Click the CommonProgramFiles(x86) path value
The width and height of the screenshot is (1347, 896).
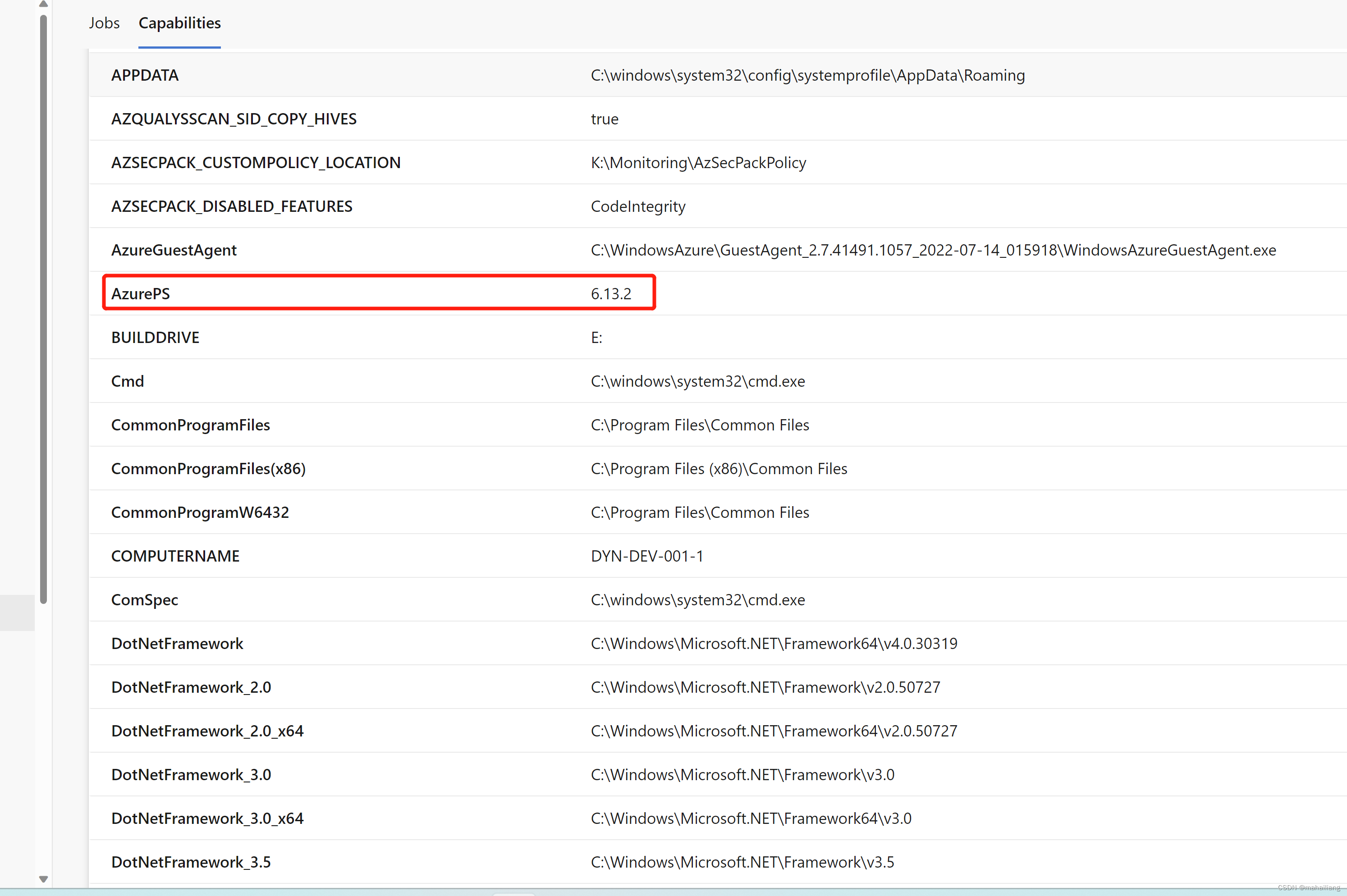point(719,468)
